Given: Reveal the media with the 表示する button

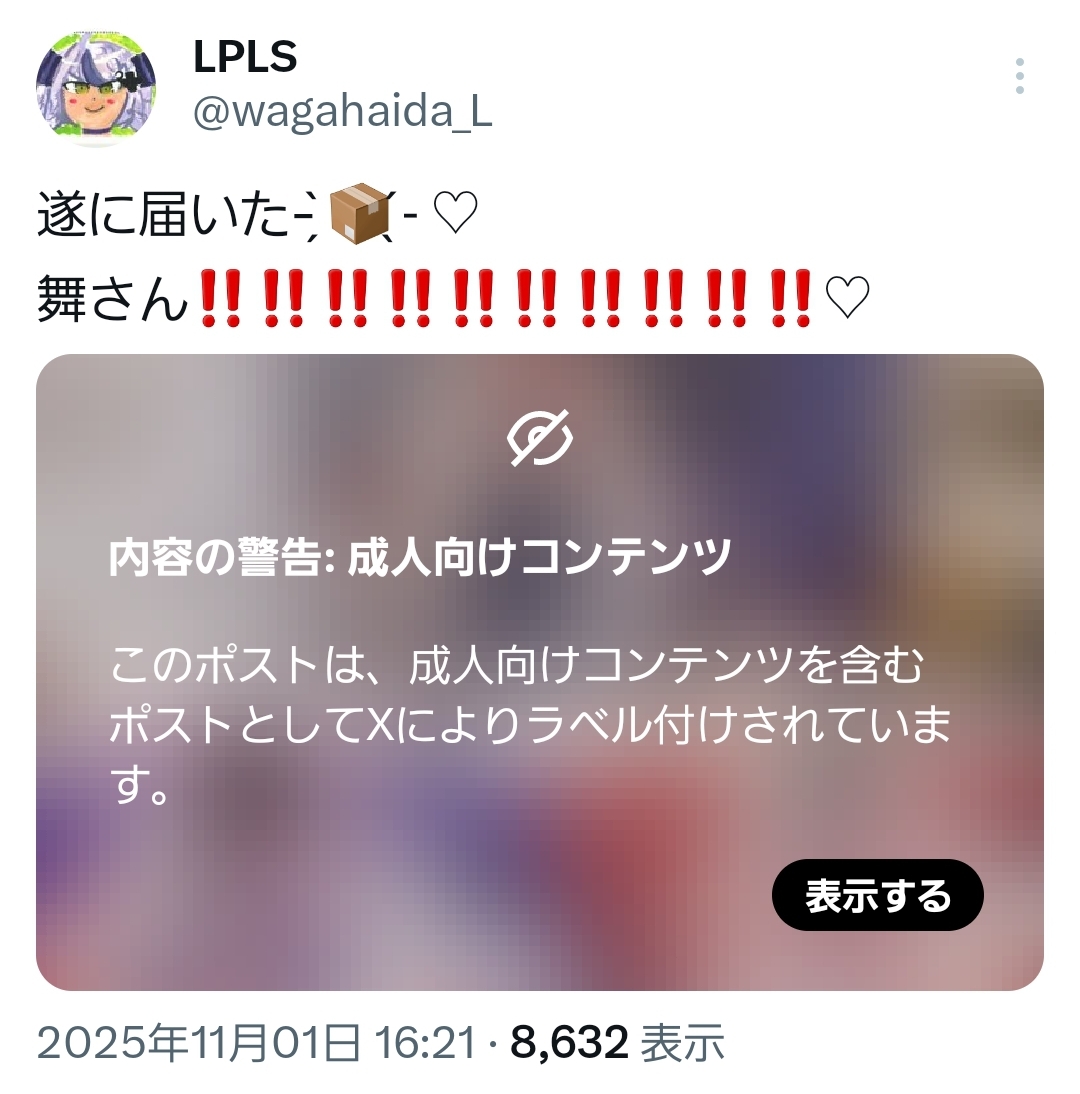Looking at the screenshot, I should click(878, 895).
